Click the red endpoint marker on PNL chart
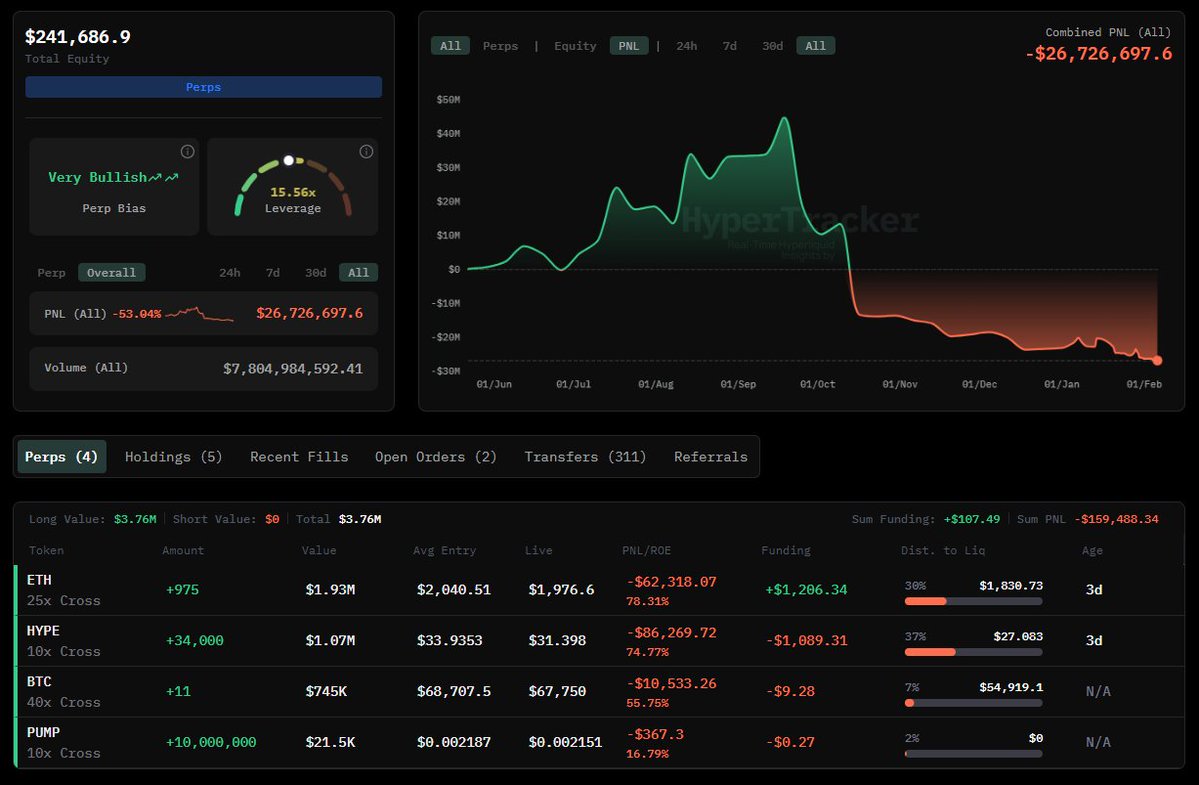1199x785 pixels. tap(1157, 360)
